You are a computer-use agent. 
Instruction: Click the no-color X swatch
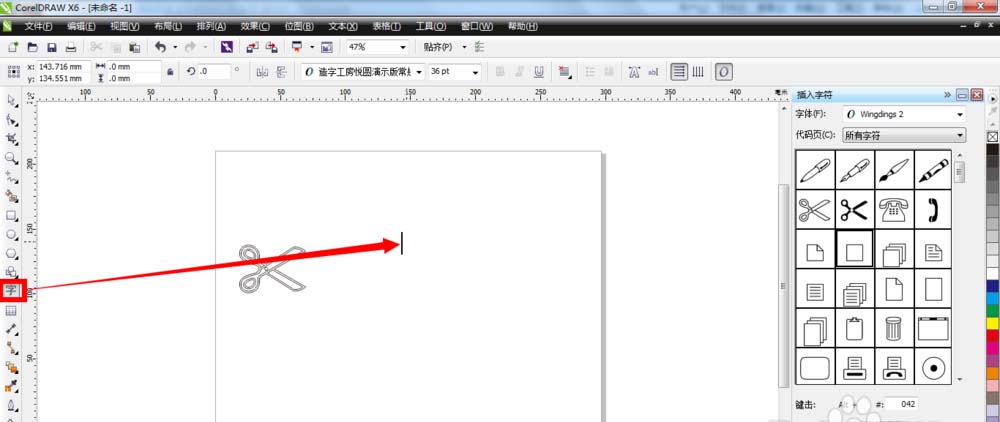pos(992,136)
